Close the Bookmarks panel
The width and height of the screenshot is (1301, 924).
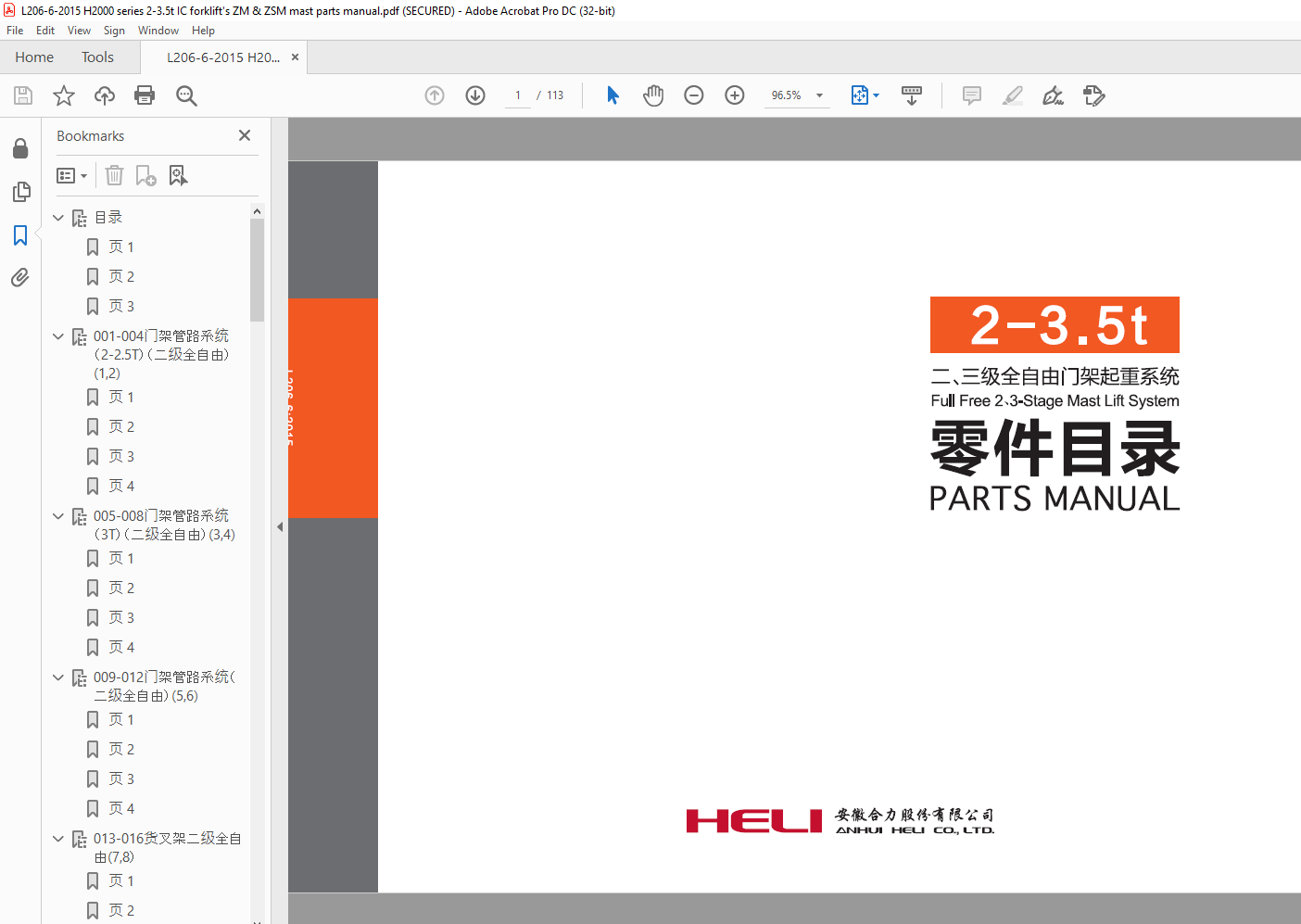tap(245, 135)
